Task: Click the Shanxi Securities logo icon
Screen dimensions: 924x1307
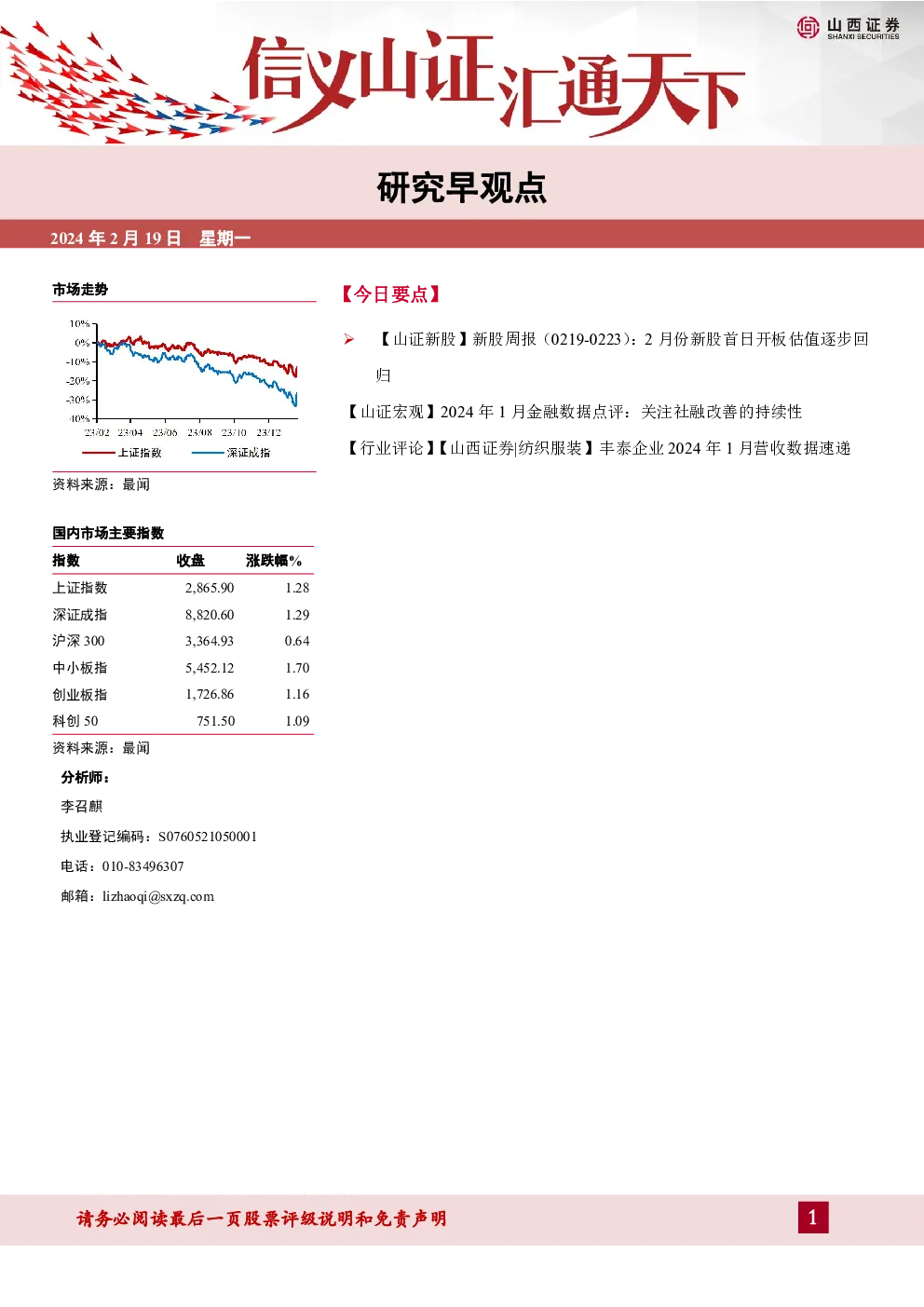Action: pyautogui.click(x=808, y=28)
